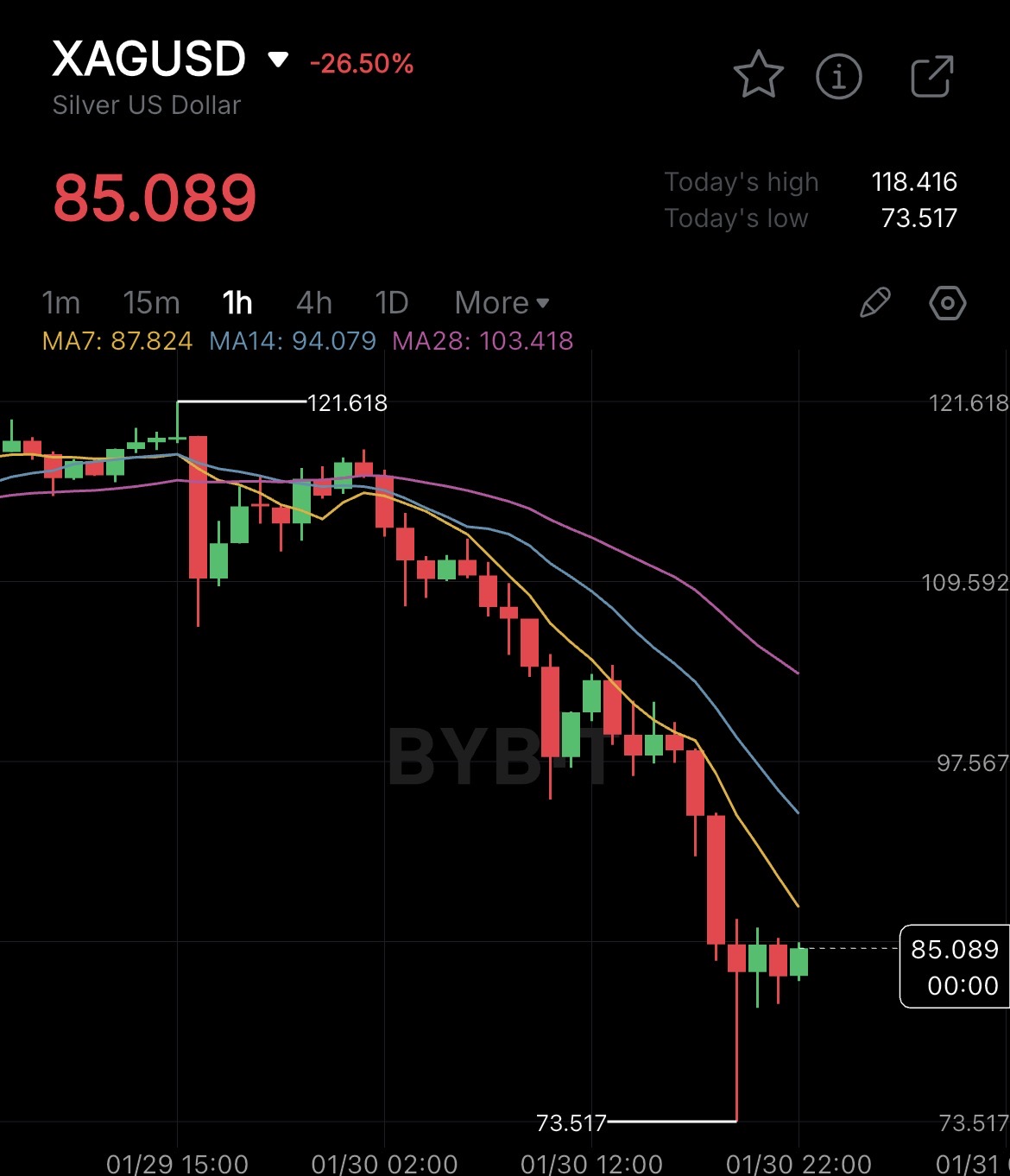Select the 1h timeframe tab
This screenshot has height=1176, width=1010.
point(237,303)
